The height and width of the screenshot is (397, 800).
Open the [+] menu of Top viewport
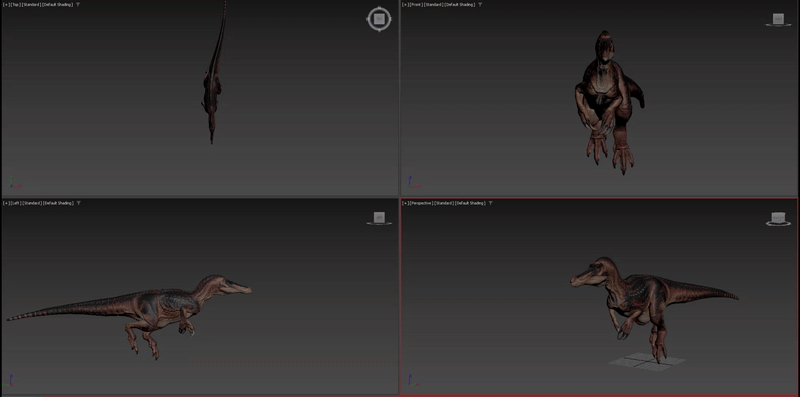[6, 5]
